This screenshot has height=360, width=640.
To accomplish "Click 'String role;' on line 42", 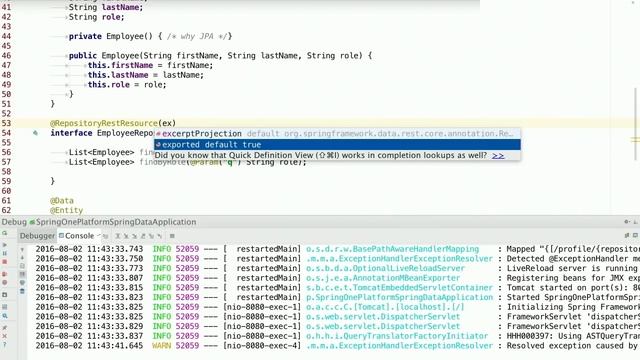I will [x=96, y=17].
